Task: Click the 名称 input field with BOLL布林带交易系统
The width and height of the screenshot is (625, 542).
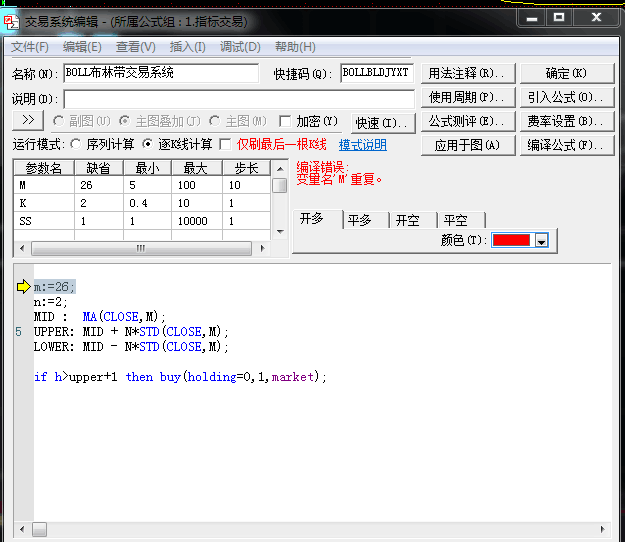Action: pos(161,73)
